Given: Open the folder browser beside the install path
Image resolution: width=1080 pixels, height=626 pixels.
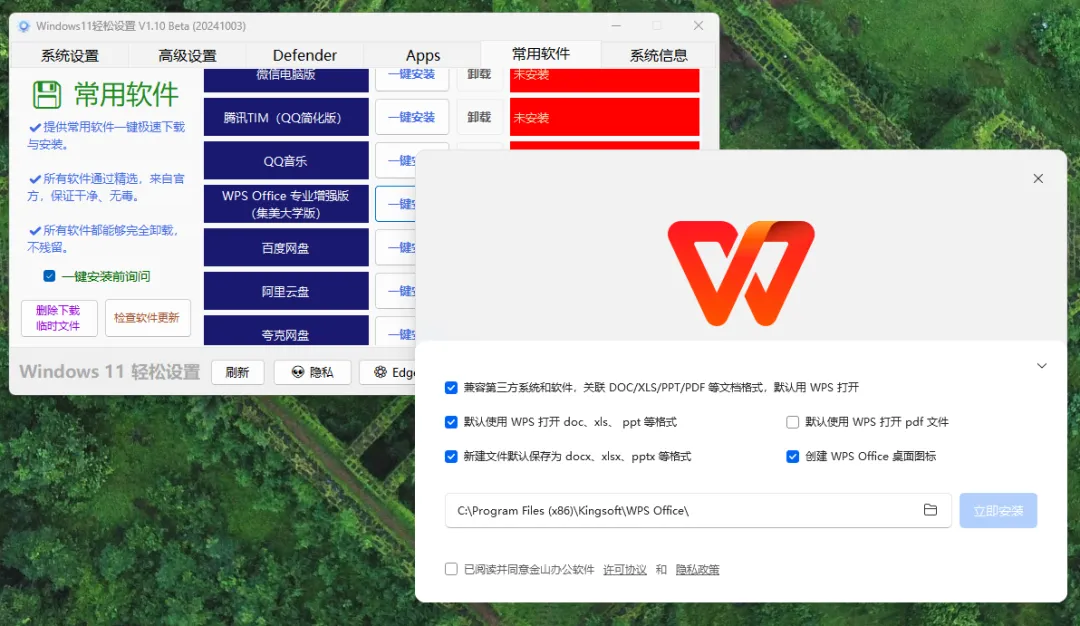Looking at the screenshot, I should (932, 510).
